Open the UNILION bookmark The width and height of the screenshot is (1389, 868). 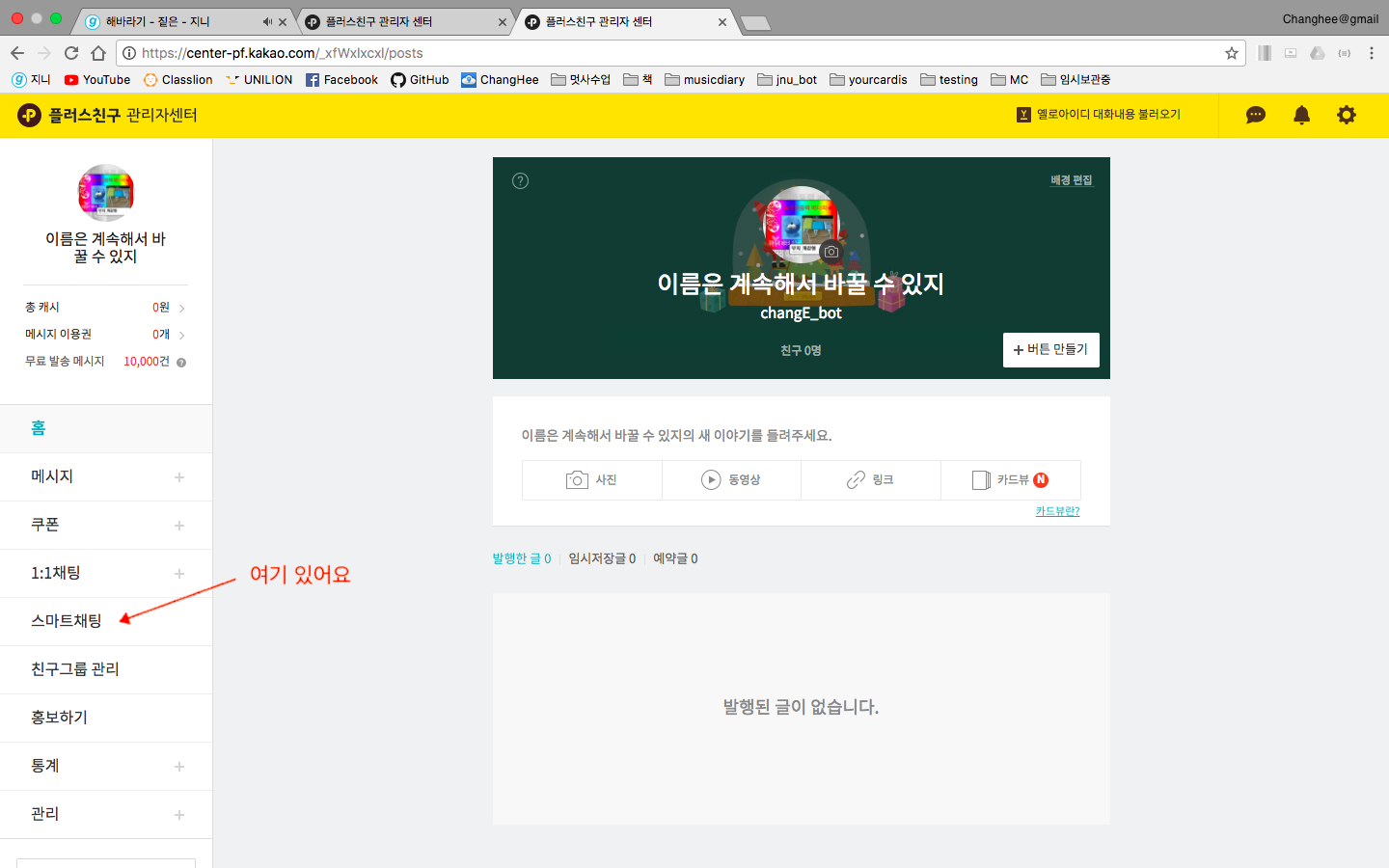click(259, 80)
